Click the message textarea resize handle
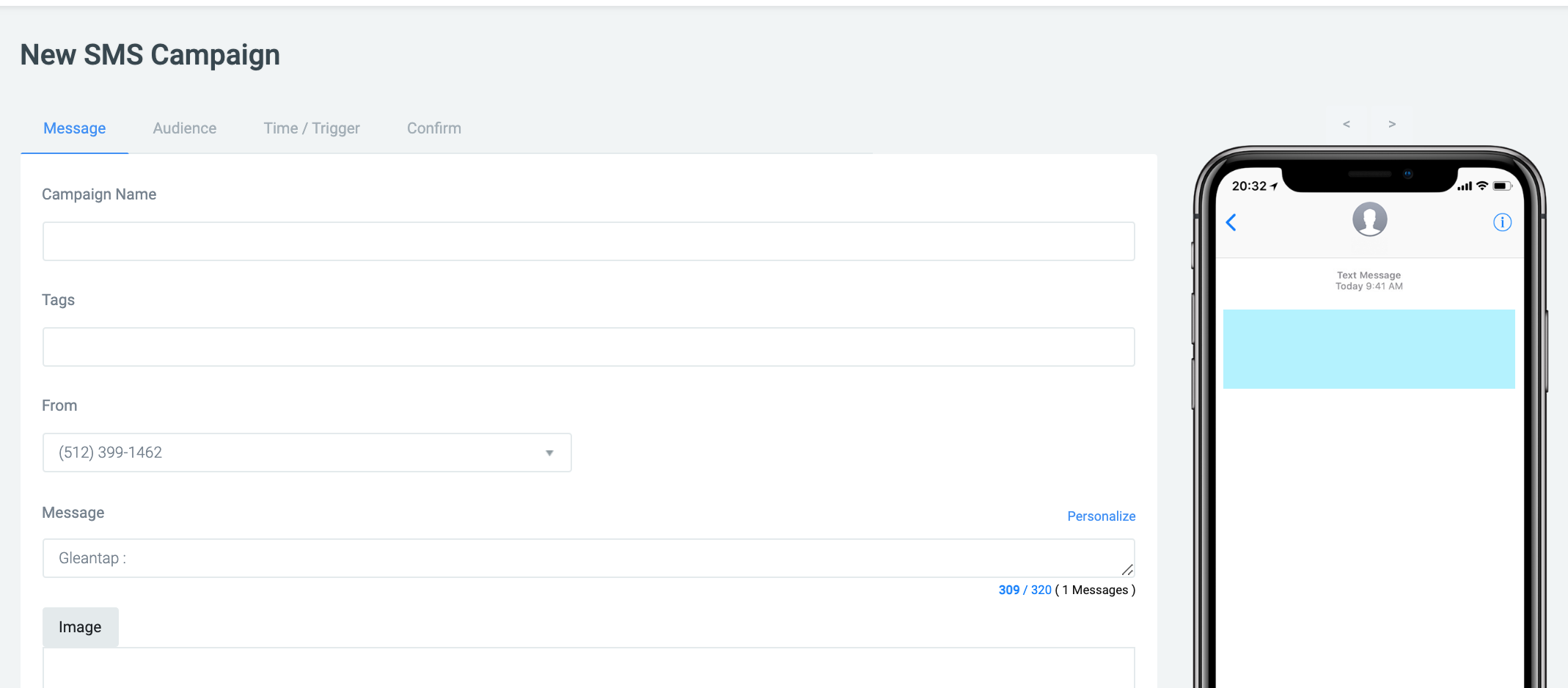This screenshot has width=1568, height=688. pyautogui.click(x=1127, y=570)
